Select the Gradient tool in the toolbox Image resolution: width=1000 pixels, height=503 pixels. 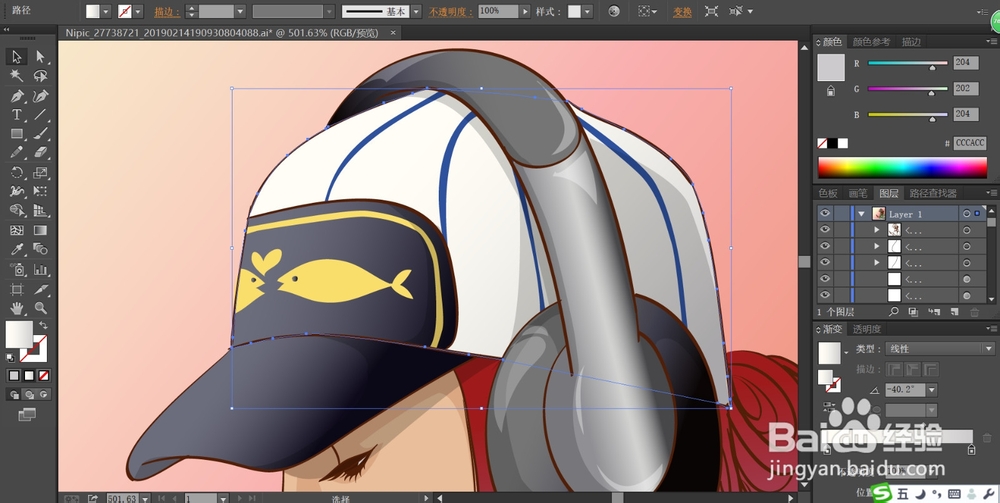click(40, 230)
